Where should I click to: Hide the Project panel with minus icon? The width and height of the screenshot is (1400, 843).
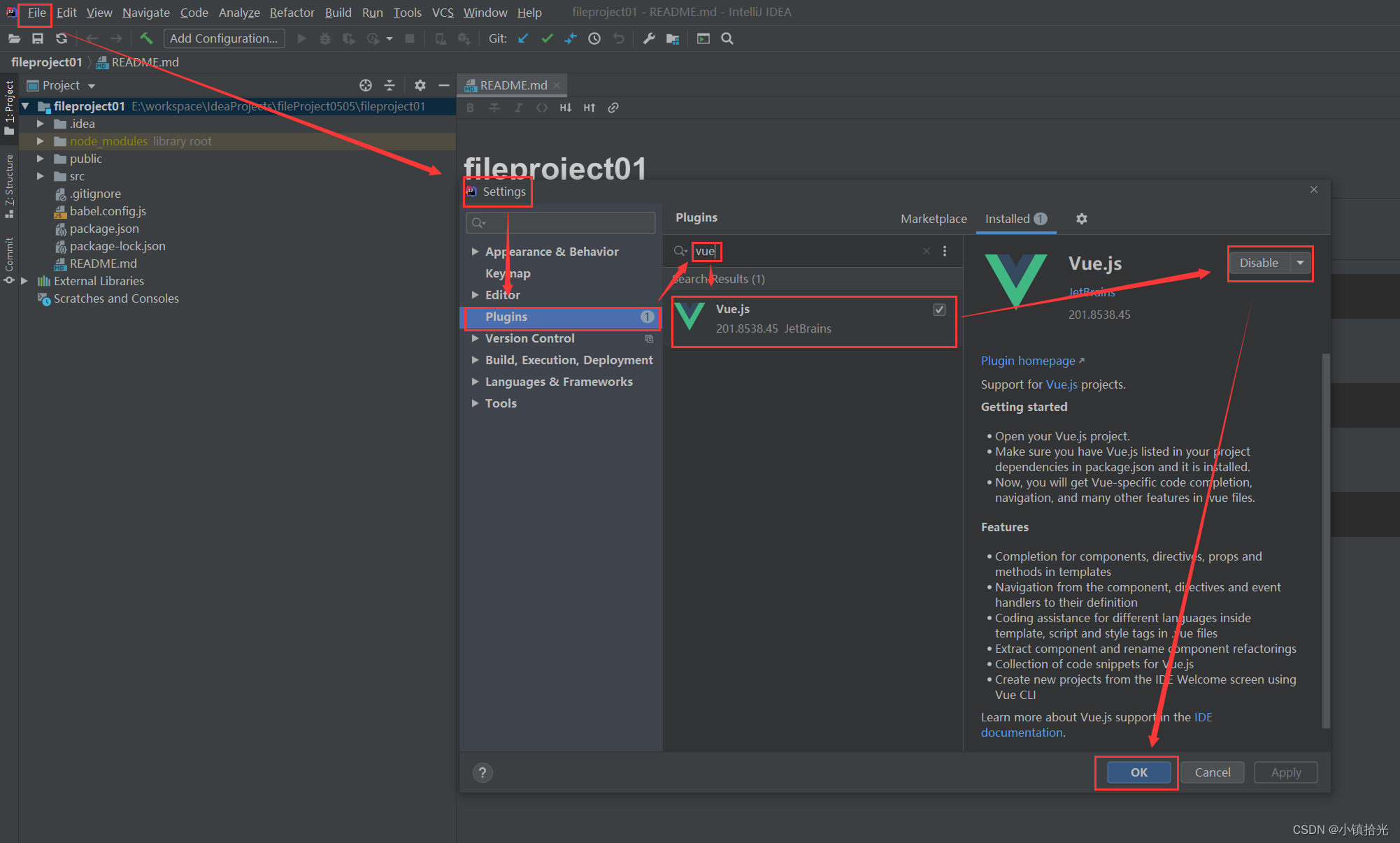point(443,85)
